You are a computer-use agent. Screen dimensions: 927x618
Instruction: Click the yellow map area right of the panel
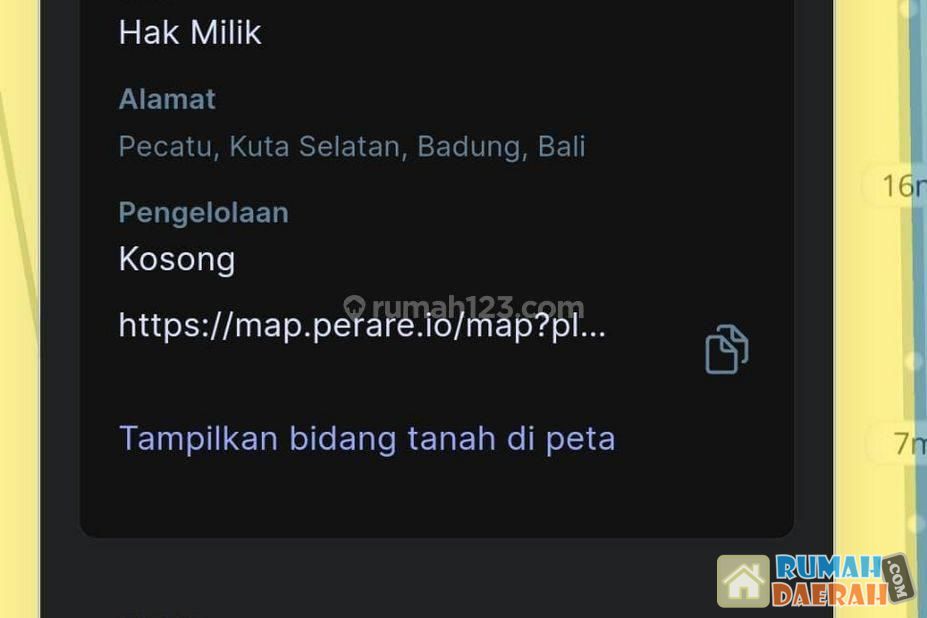[869, 296]
